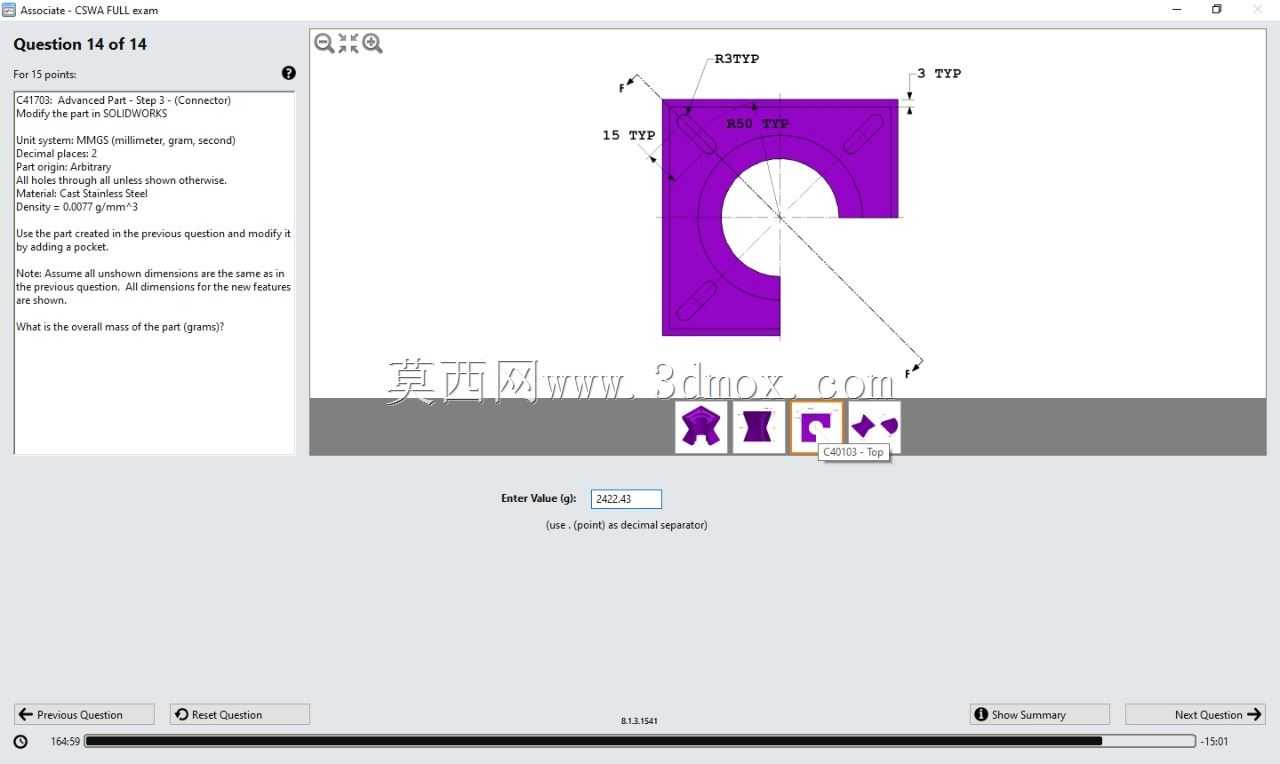Select the C40103 Top view thumbnail

point(816,427)
